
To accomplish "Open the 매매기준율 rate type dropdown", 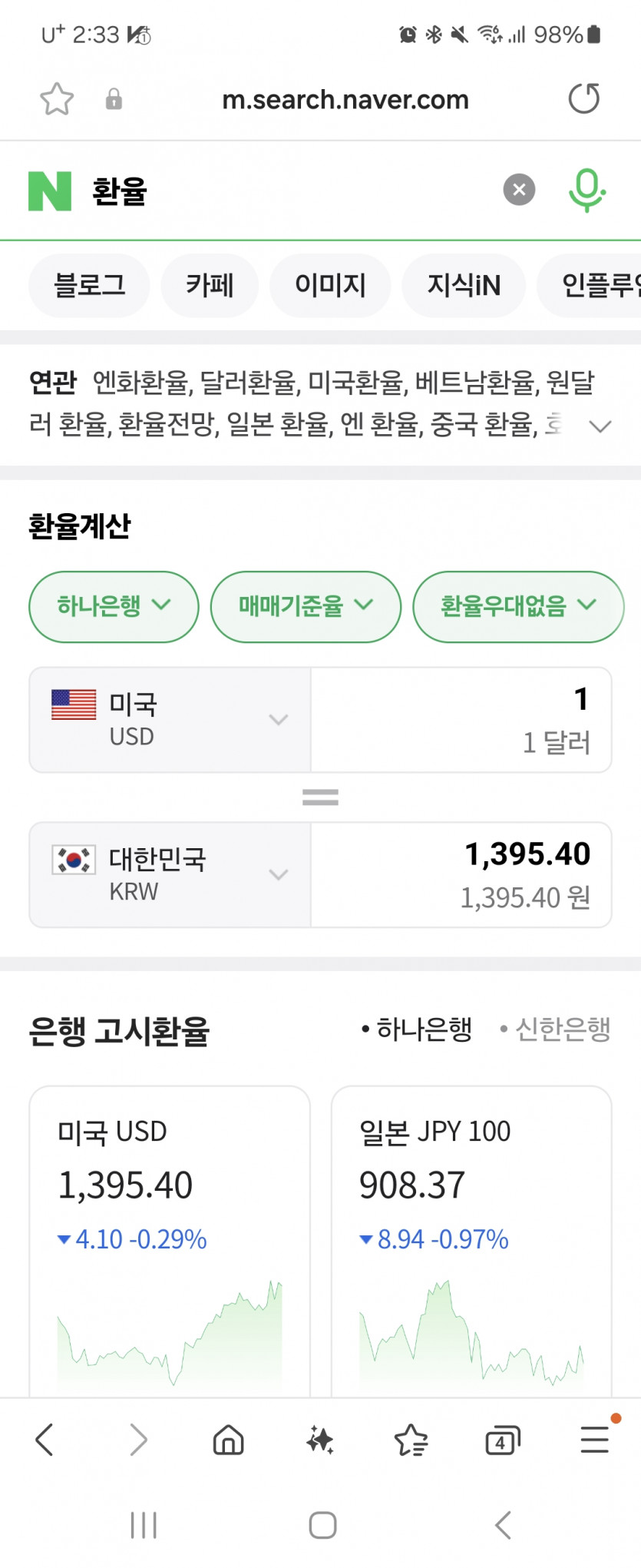I will click(306, 606).
